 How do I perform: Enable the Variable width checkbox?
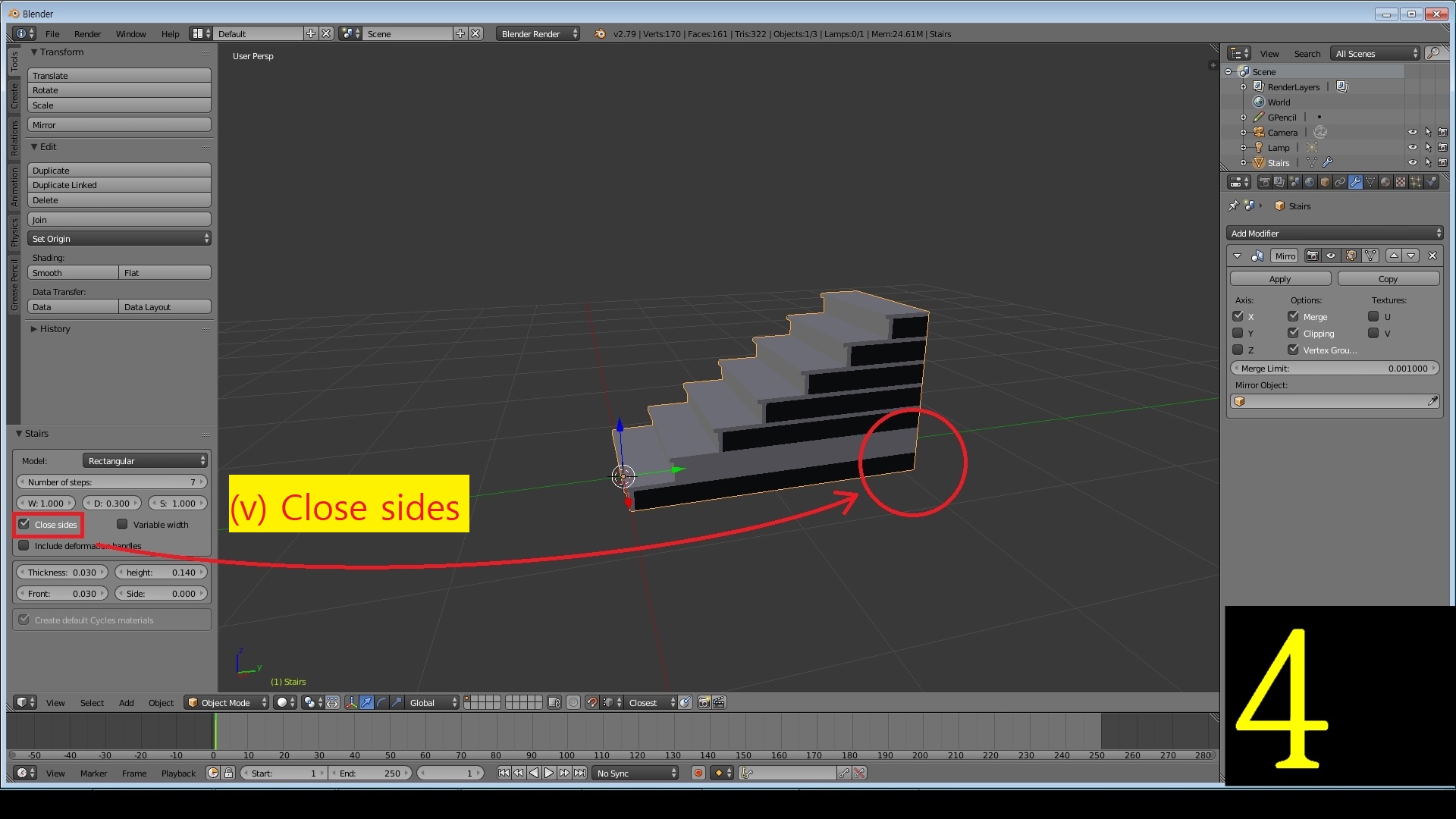[x=122, y=524]
